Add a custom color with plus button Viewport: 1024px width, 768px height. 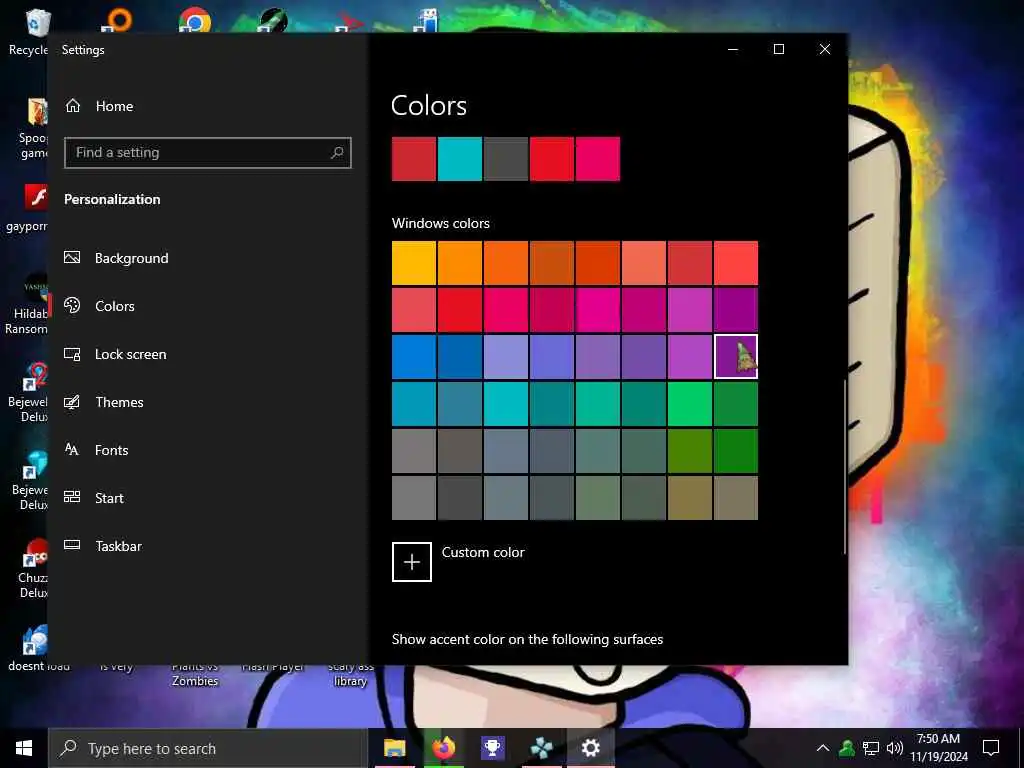[411, 562]
